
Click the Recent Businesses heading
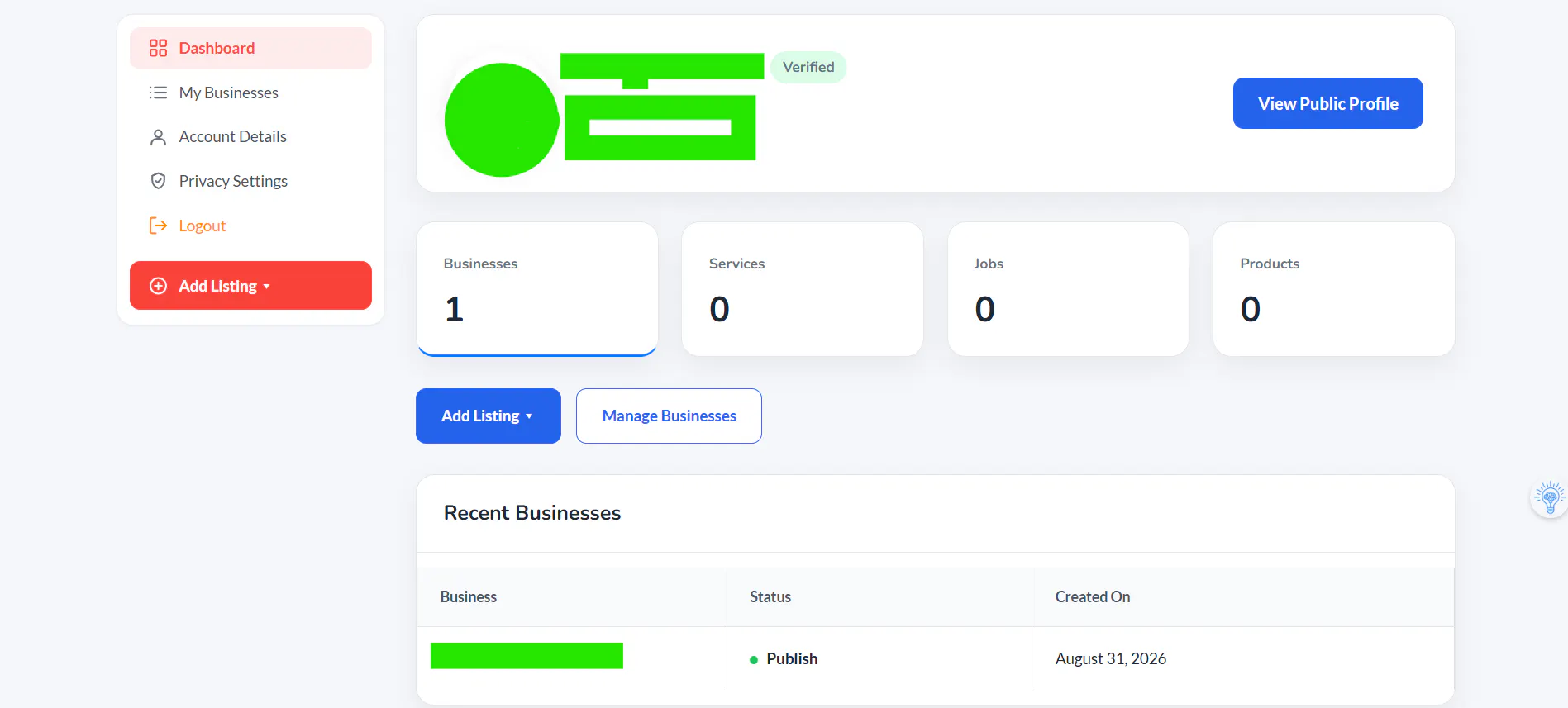click(x=532, y=513)
